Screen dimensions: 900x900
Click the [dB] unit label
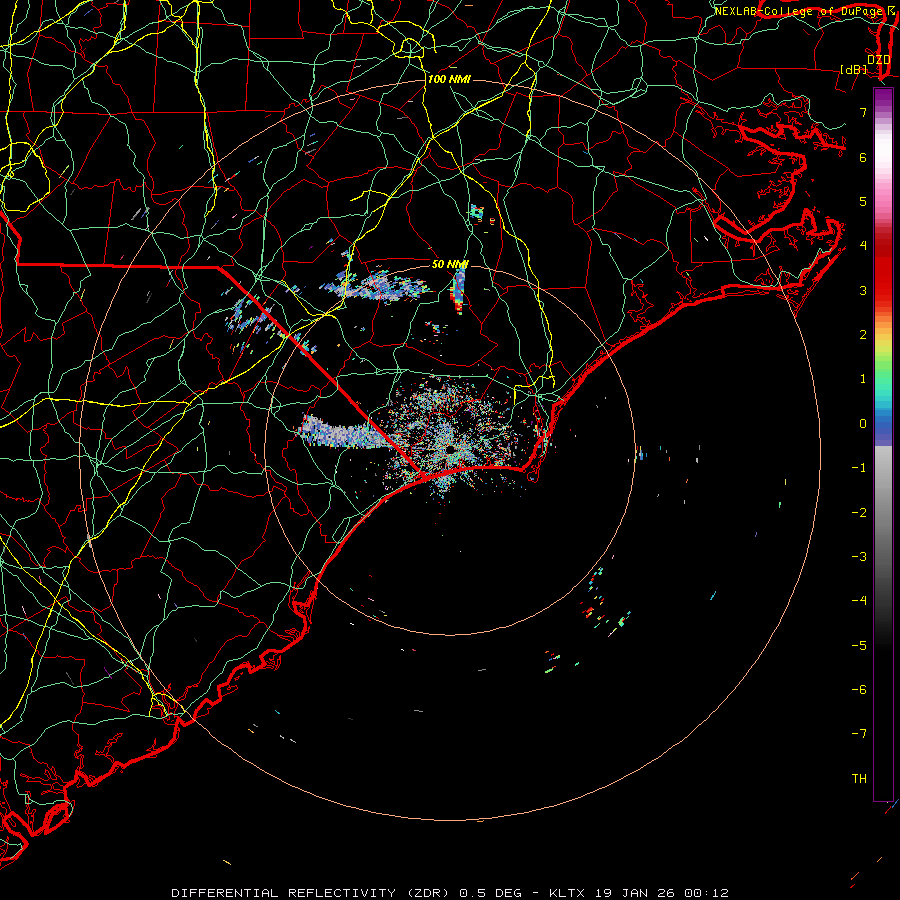click(x=854, y=70)
